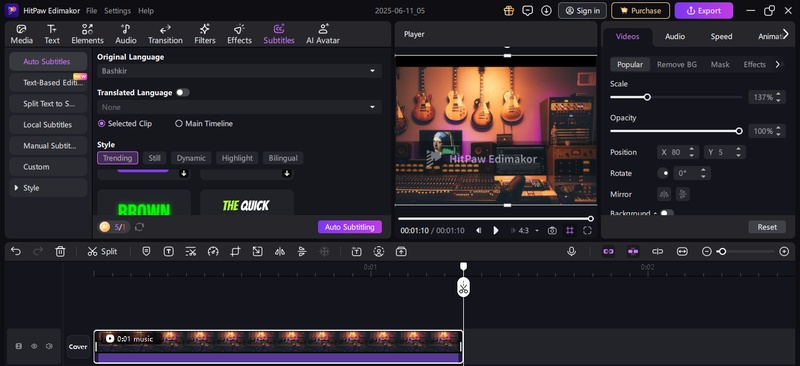Switch to the Mask sub-tab
The width and height of the screenshot is (800, 366).
pos(720,64)
